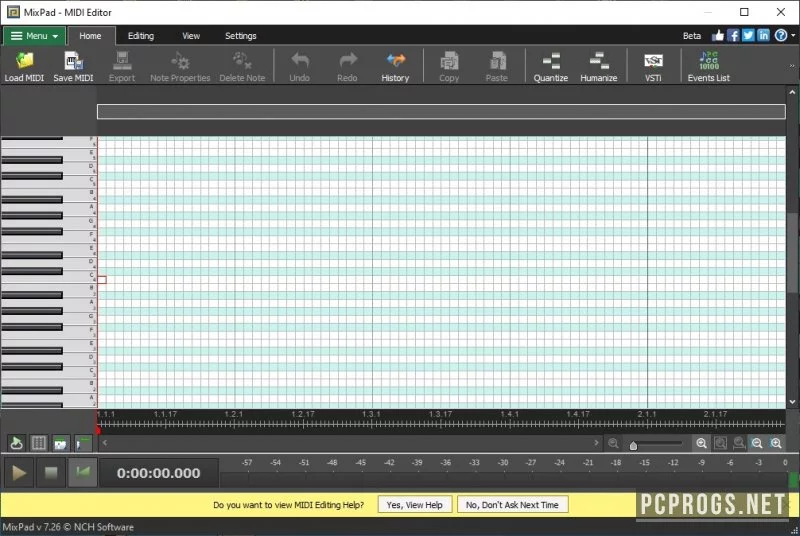
Task: Click timeline marker 2.1.1
Action: [x=646, y=414]
